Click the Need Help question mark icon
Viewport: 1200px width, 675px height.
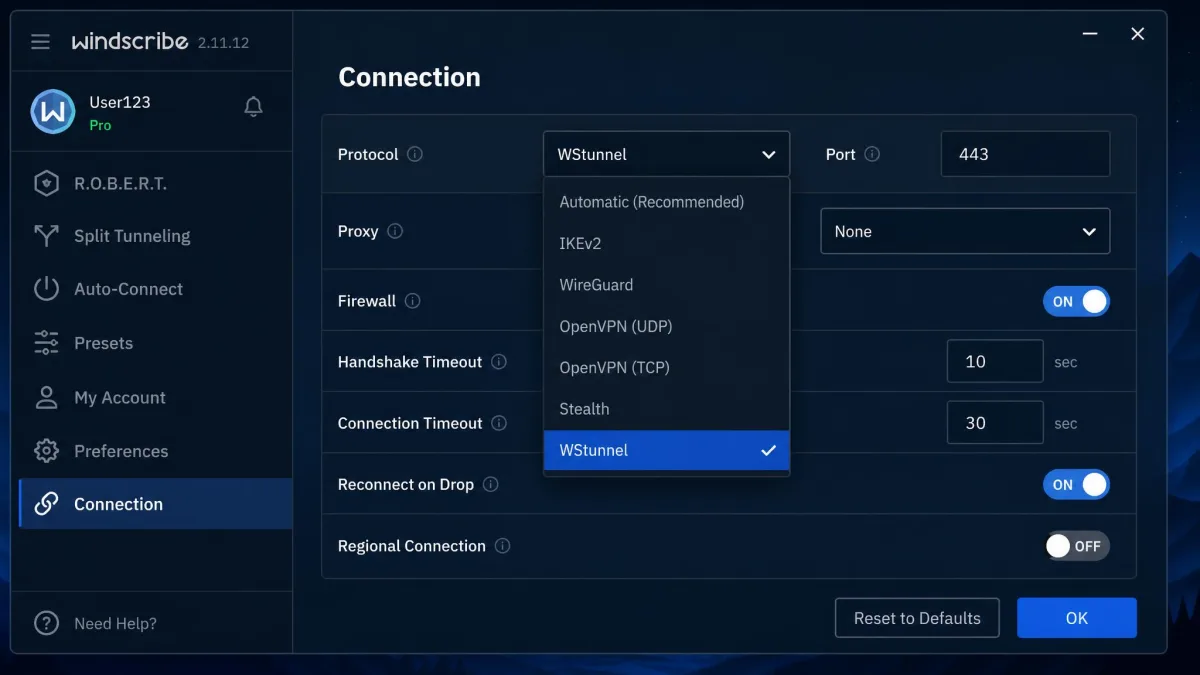point(46,623)
